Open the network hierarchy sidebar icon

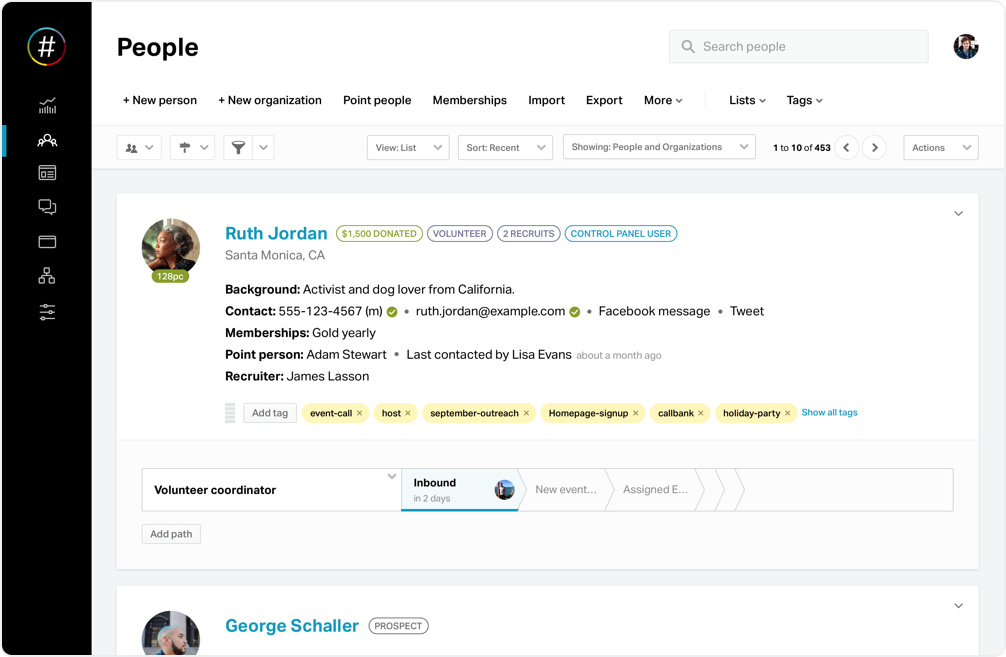point(47,276)
